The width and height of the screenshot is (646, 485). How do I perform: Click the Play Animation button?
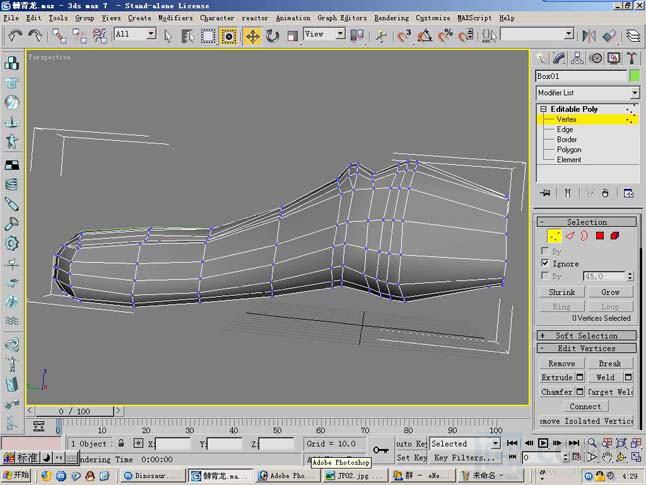(x=543, y=443)
